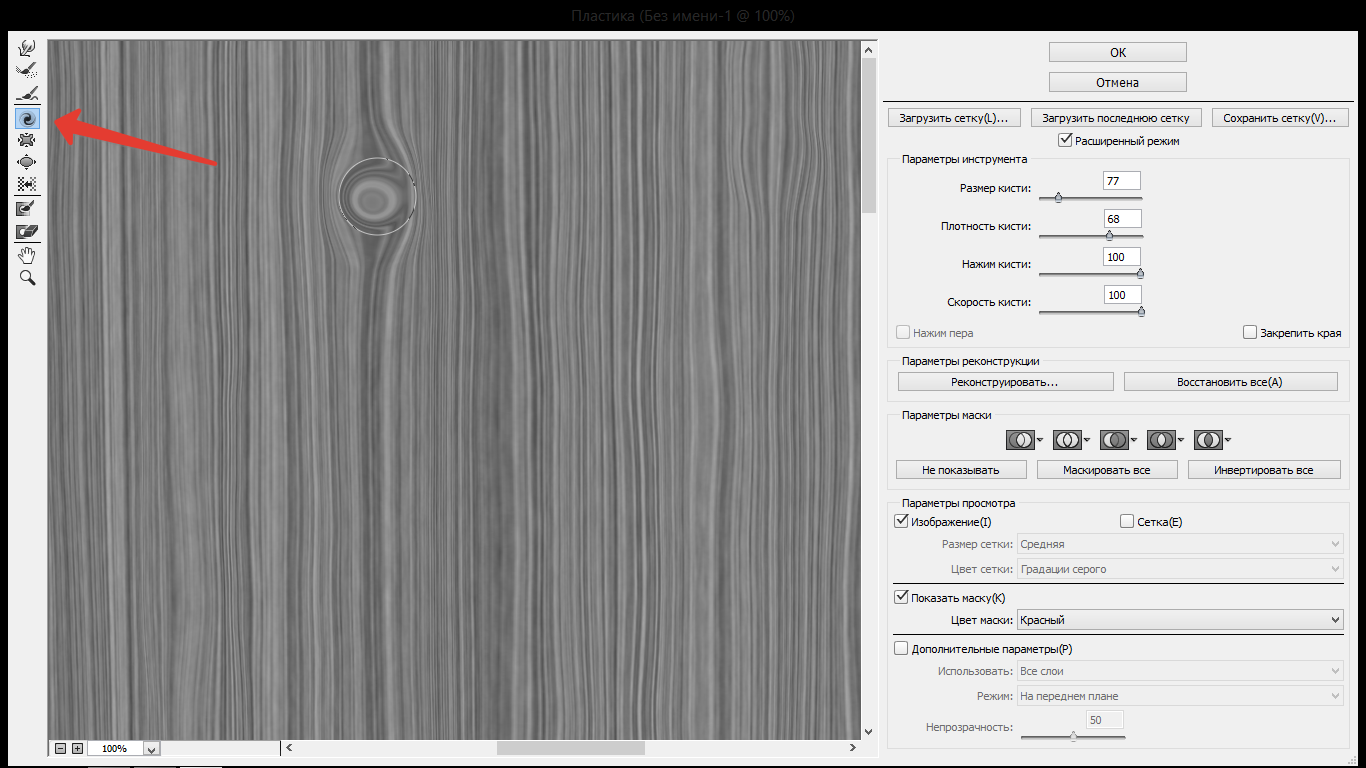Click Загрузить последнюю сетку button
Screen dimensions: 1366x768
point(1116,118)
